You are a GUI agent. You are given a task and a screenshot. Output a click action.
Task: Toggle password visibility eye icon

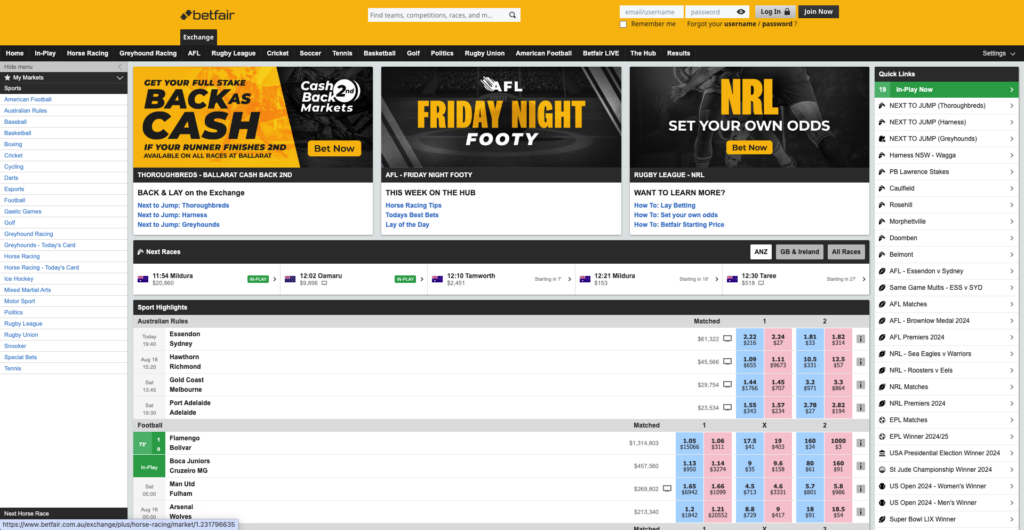click(x=741, y=12)
